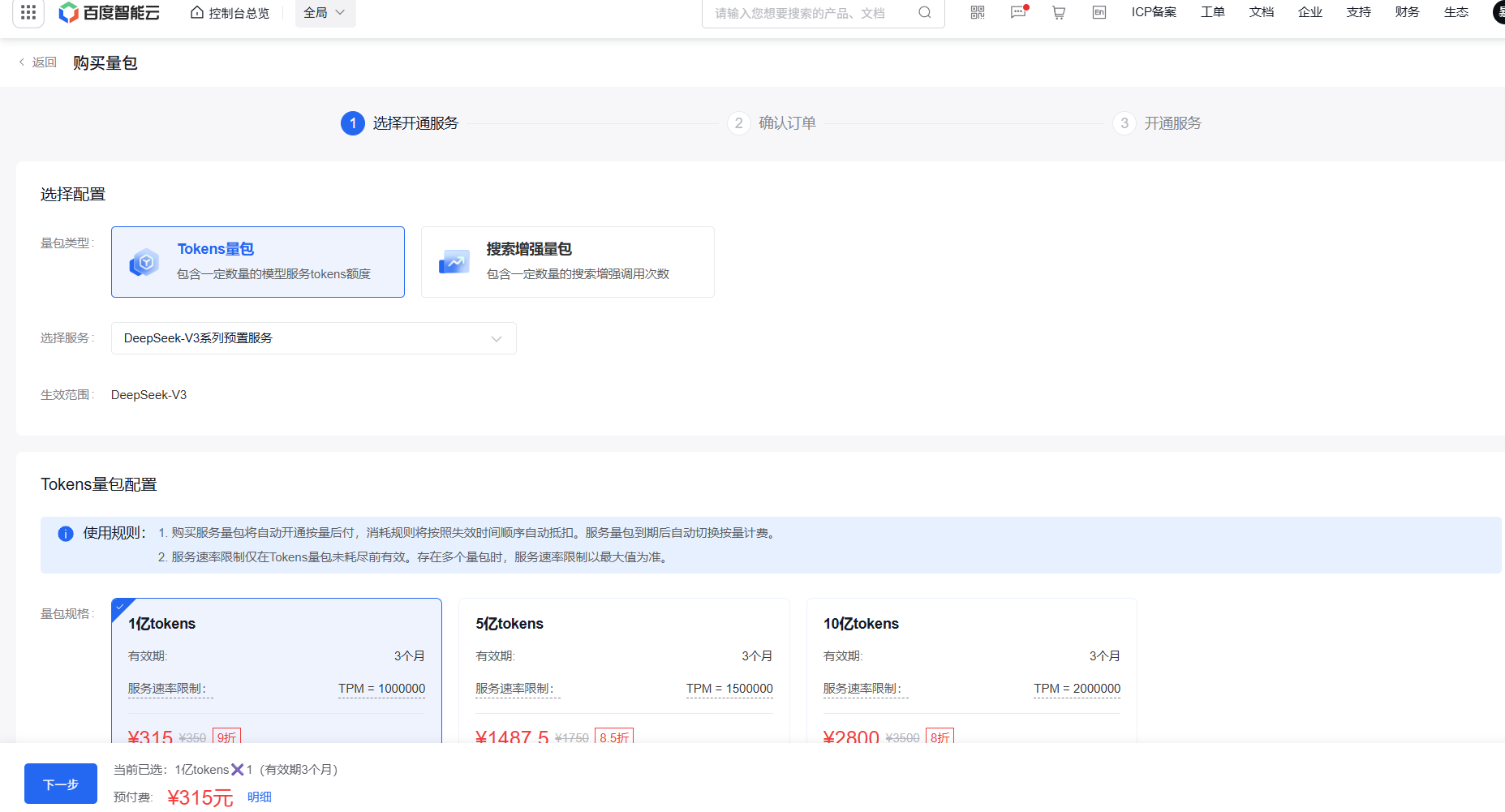Open the 文档 menu item
This screenshot has height=812, width=1505.
coord(1262,12)
